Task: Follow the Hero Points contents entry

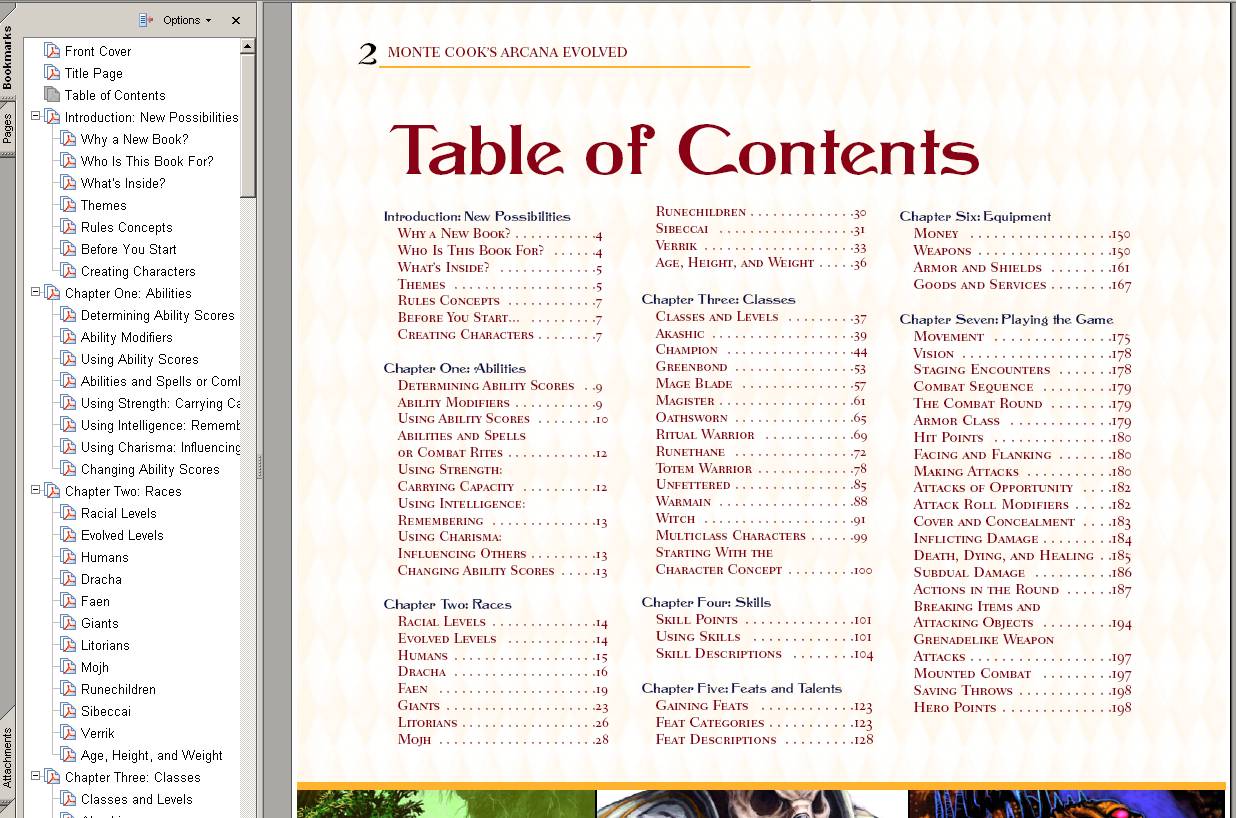Action: 1022,708
